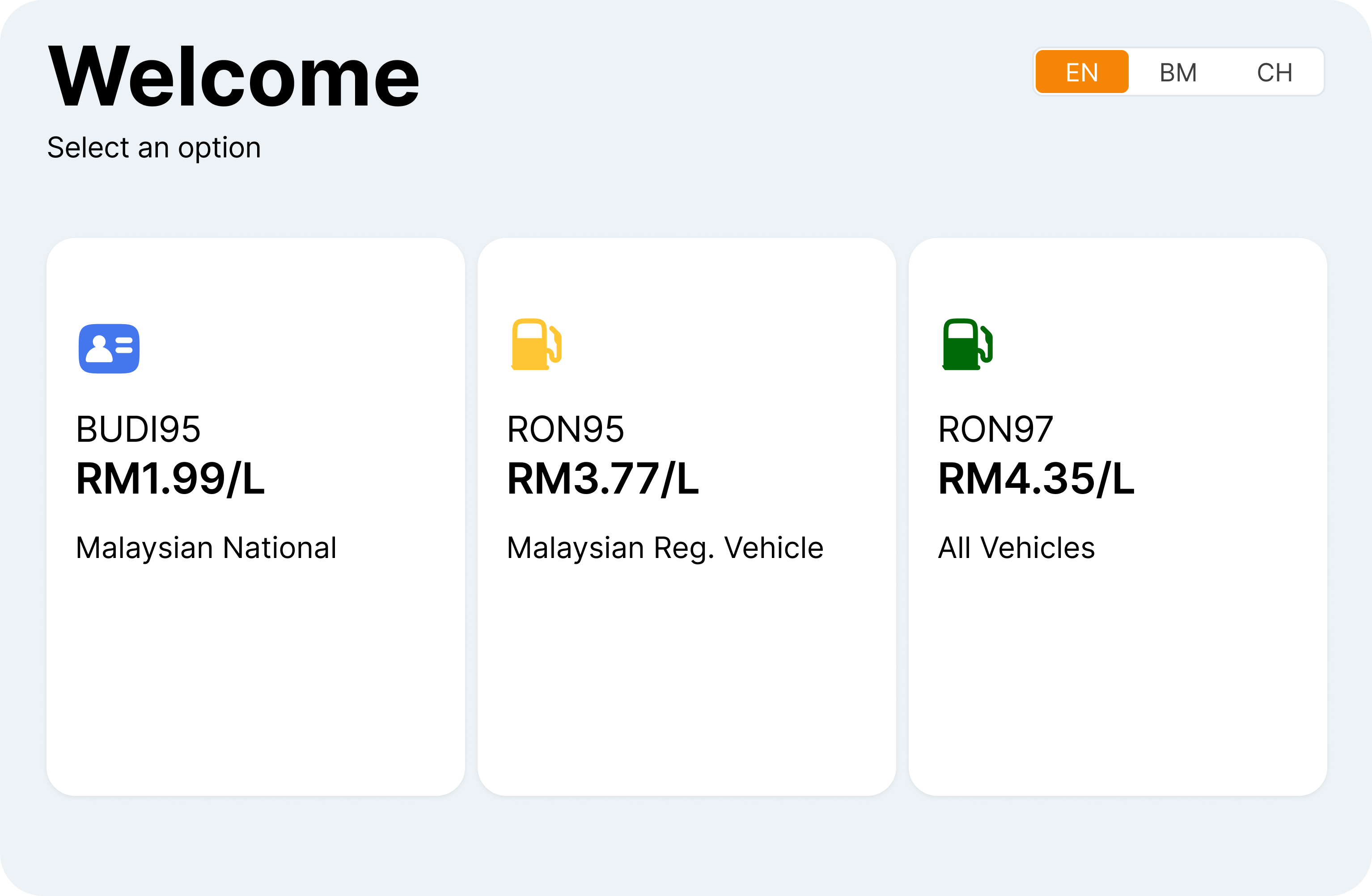Click the green fuel pump icon
The height and width of the screenshot is (896, 1372).
[967, 344]
